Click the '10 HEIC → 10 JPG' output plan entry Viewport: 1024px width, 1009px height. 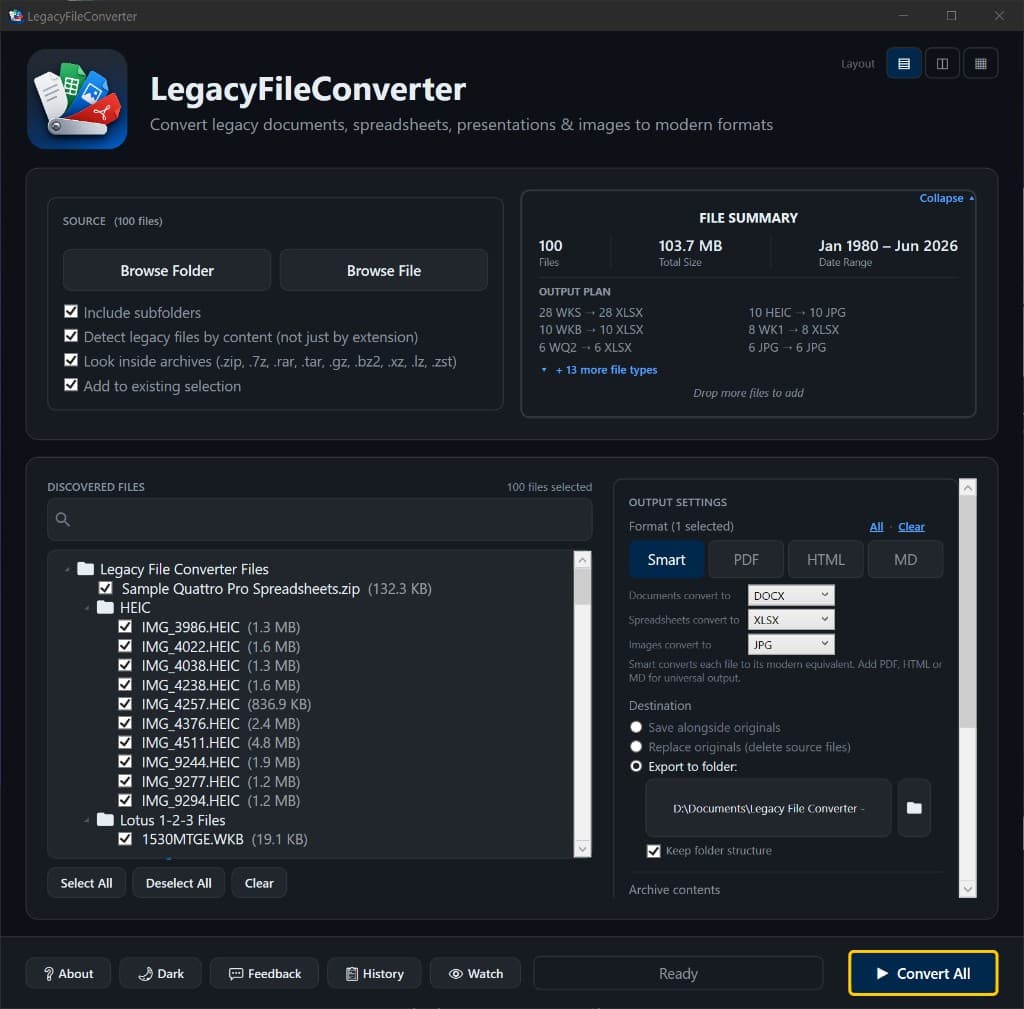[x=797, y=312]
